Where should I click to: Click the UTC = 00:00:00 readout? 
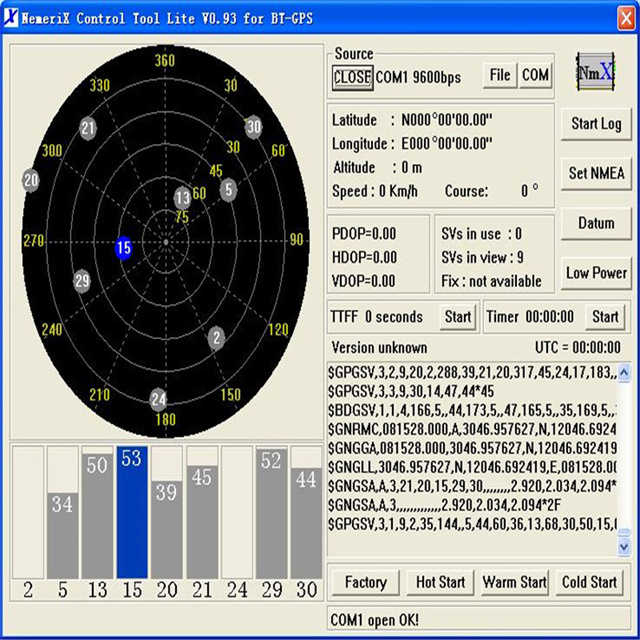point(578,348)
